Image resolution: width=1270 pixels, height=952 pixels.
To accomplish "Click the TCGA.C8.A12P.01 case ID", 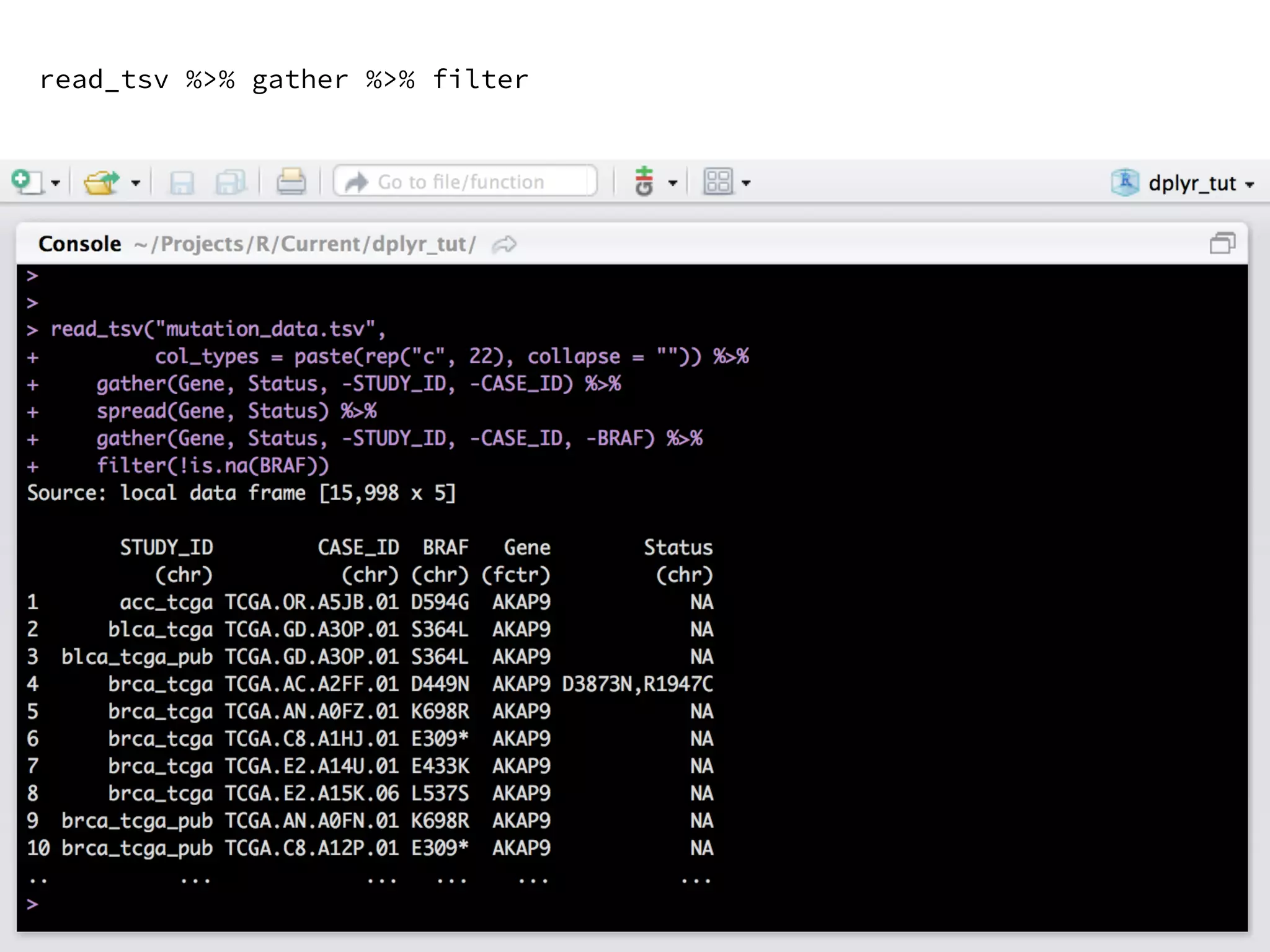I will (x=312, y=848).
